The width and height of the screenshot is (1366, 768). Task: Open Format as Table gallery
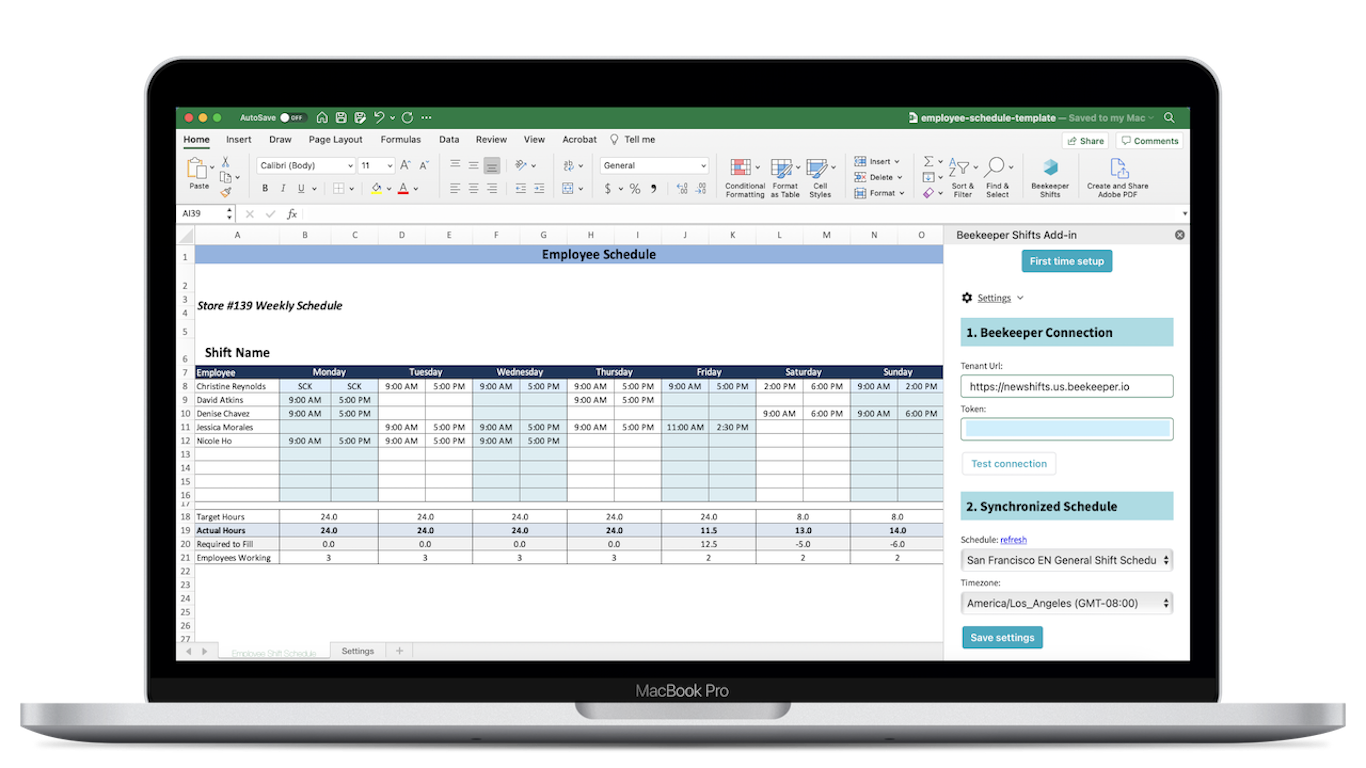785,178
